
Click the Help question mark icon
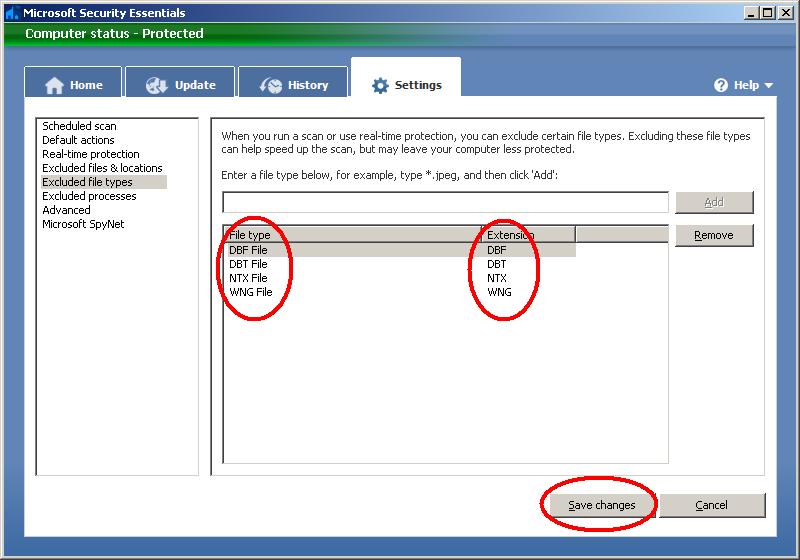[x=721, y=86]
